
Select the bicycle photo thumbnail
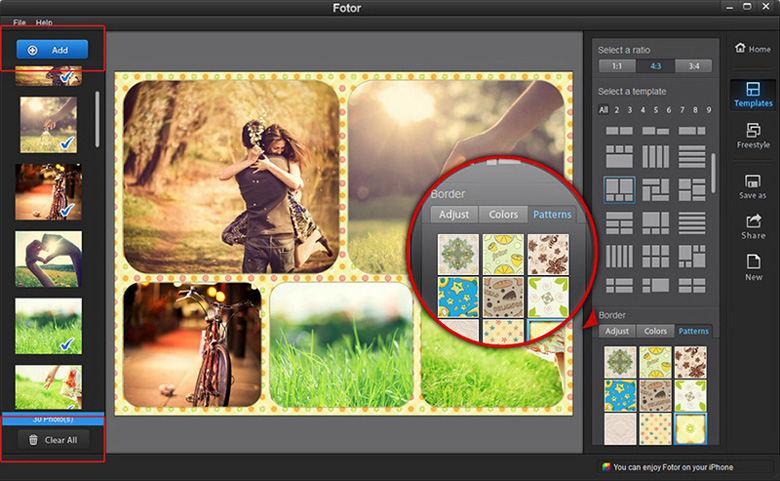click(x=48, y=191)
